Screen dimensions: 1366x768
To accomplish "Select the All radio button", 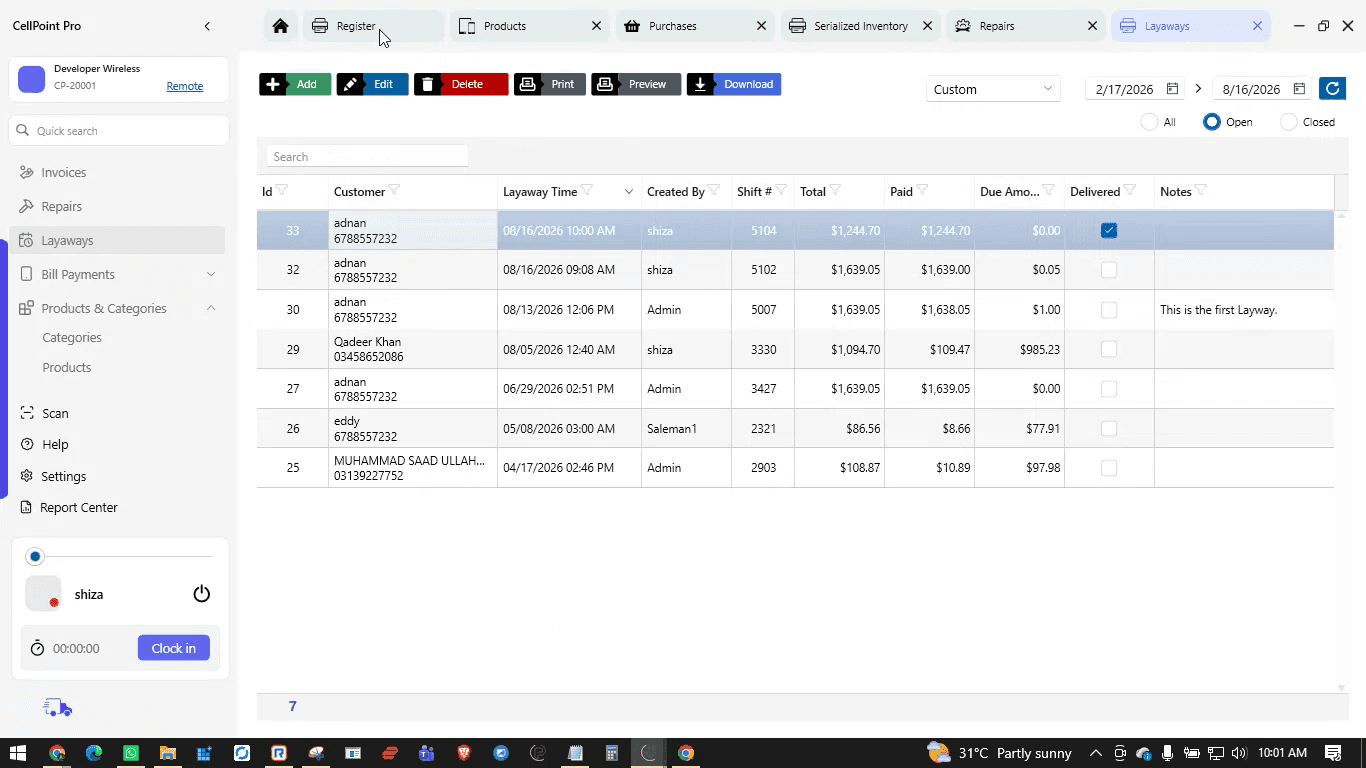I will [x=1149, y=122].
